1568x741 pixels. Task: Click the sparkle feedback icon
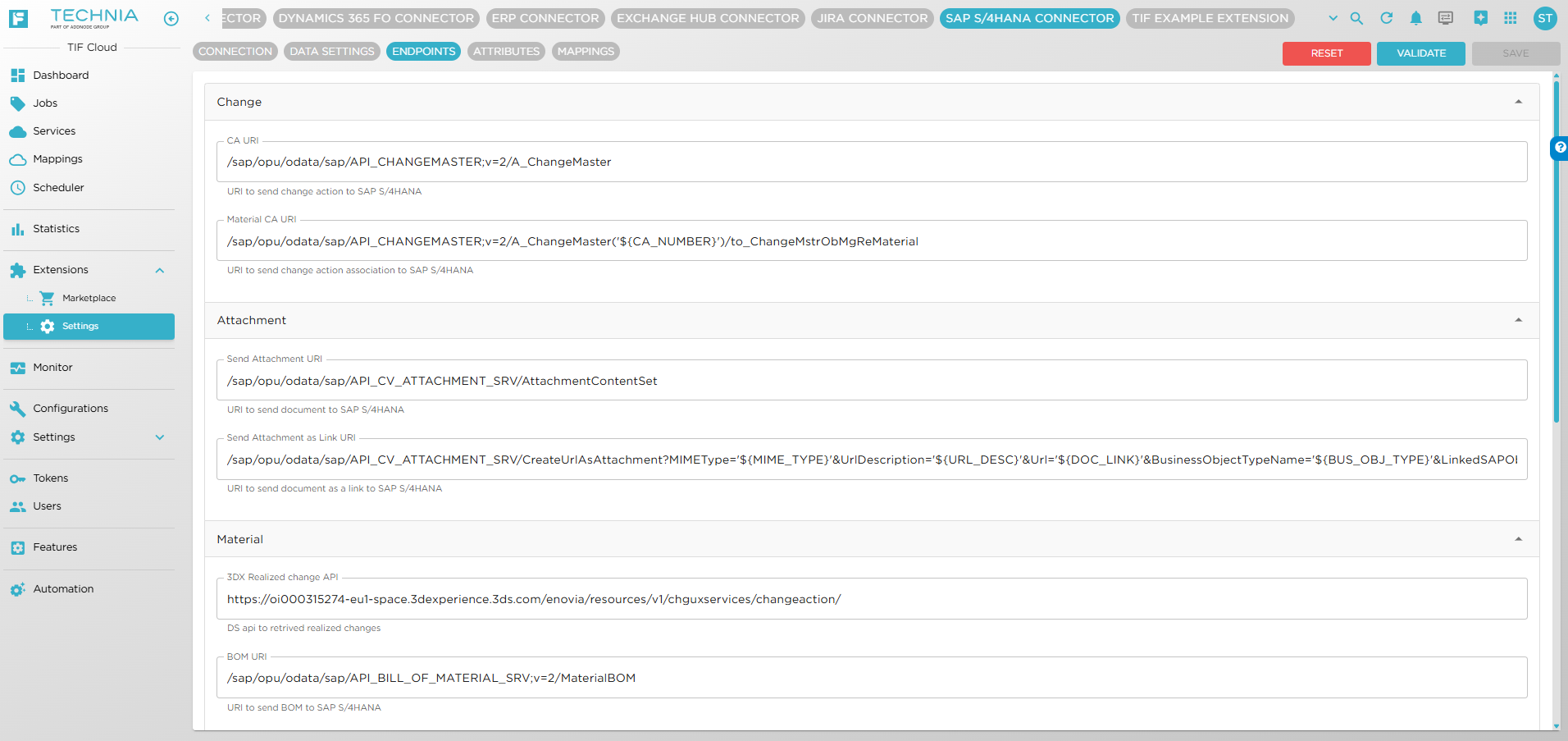tap(1480, 18)
